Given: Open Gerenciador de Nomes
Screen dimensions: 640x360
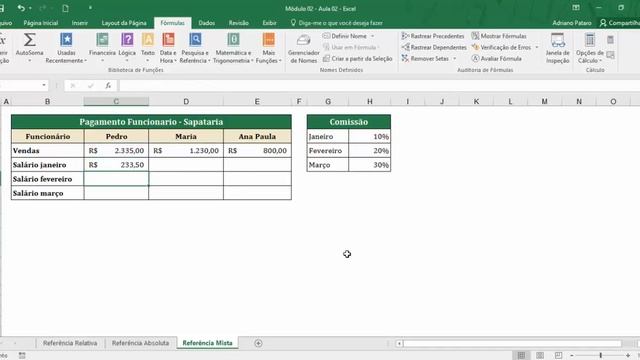Looking at the screenshot, I should (303, 48).
